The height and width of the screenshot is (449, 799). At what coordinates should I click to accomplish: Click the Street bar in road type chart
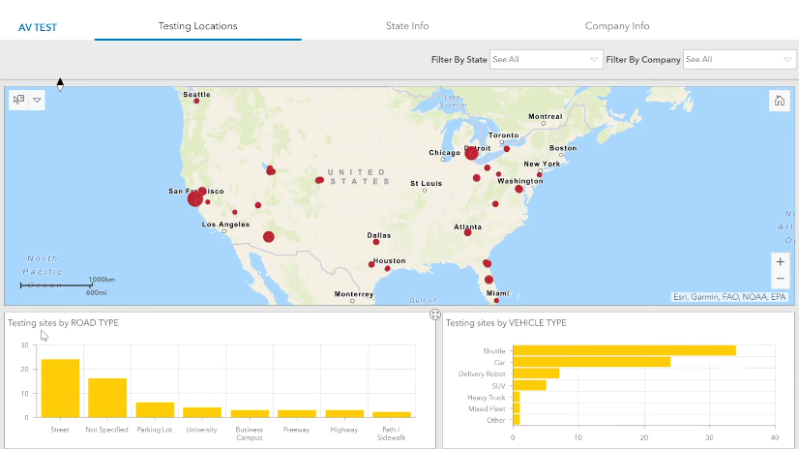(60, 387)
